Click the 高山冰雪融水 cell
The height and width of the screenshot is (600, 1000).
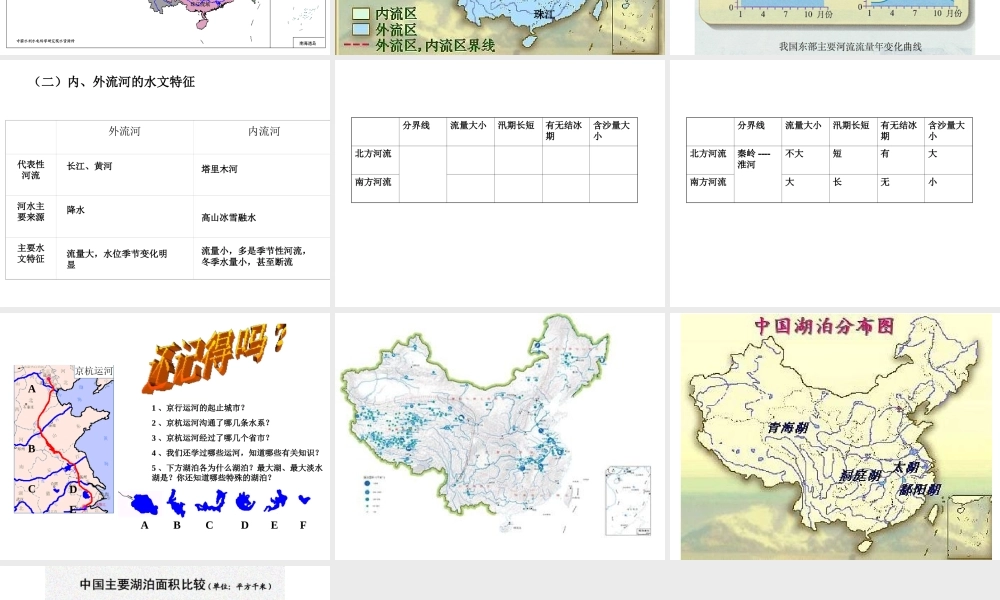[228, 217]
